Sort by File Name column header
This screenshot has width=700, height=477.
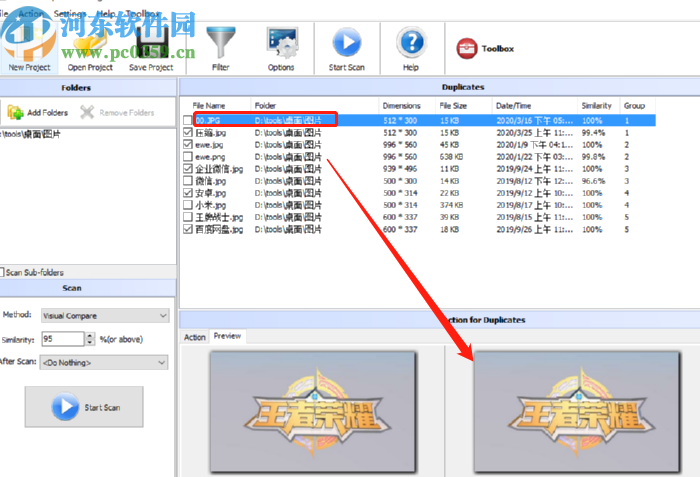tap(208, 106)
